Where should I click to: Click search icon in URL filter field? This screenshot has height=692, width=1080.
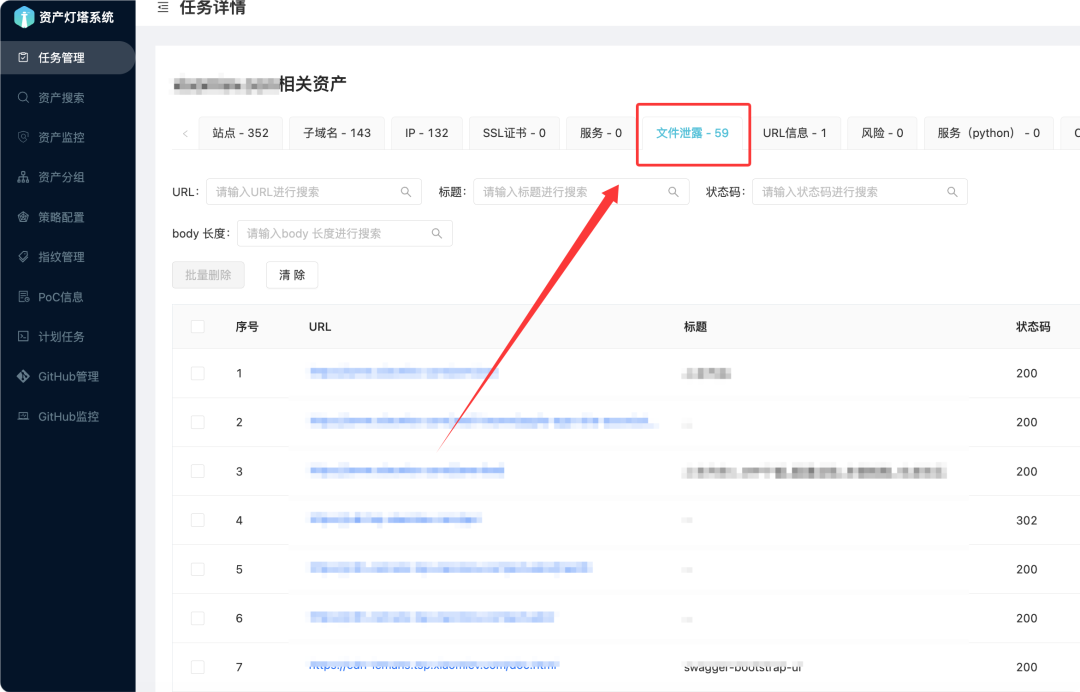406,192
